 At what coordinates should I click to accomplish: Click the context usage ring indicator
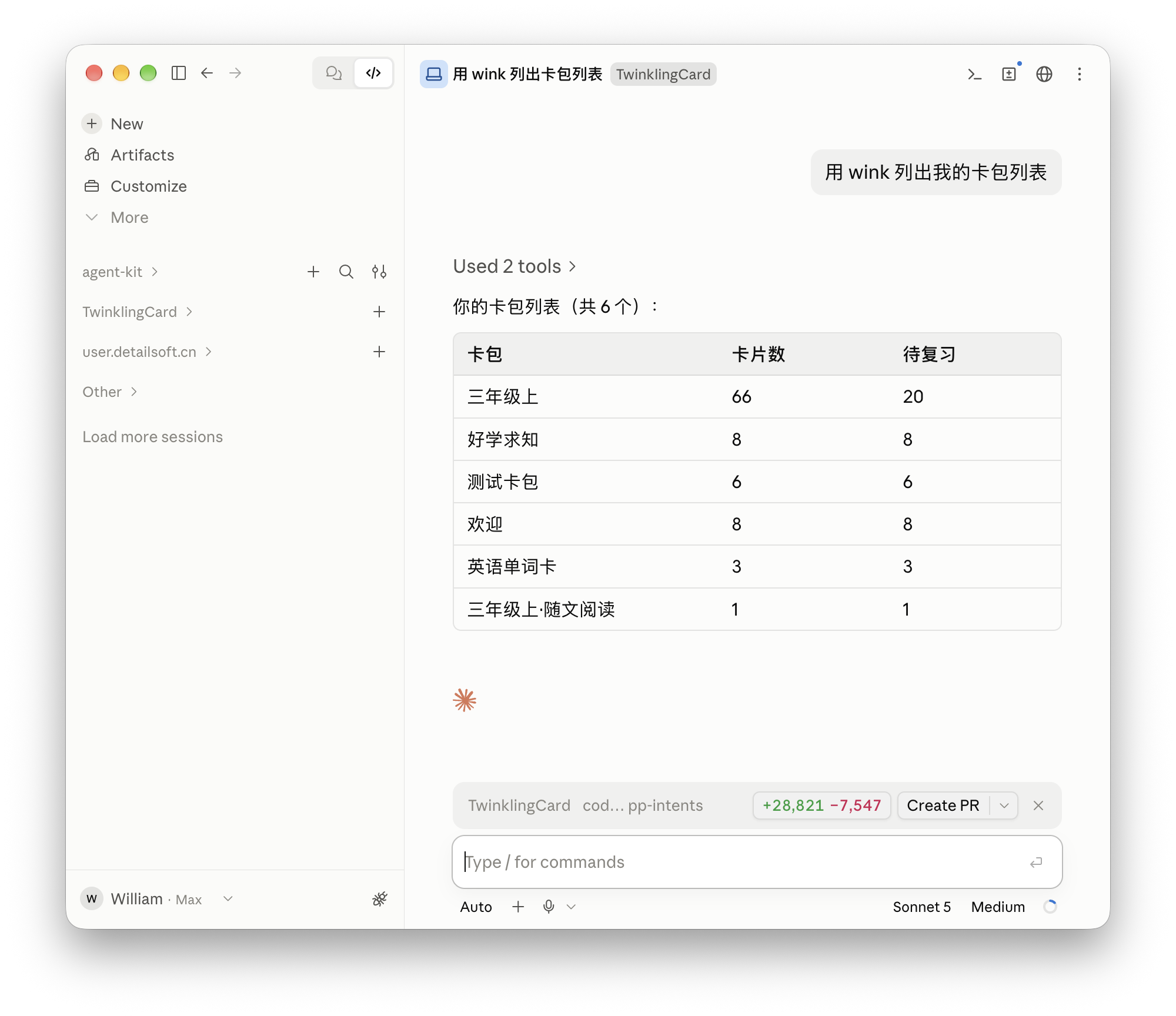point(1050,907)
